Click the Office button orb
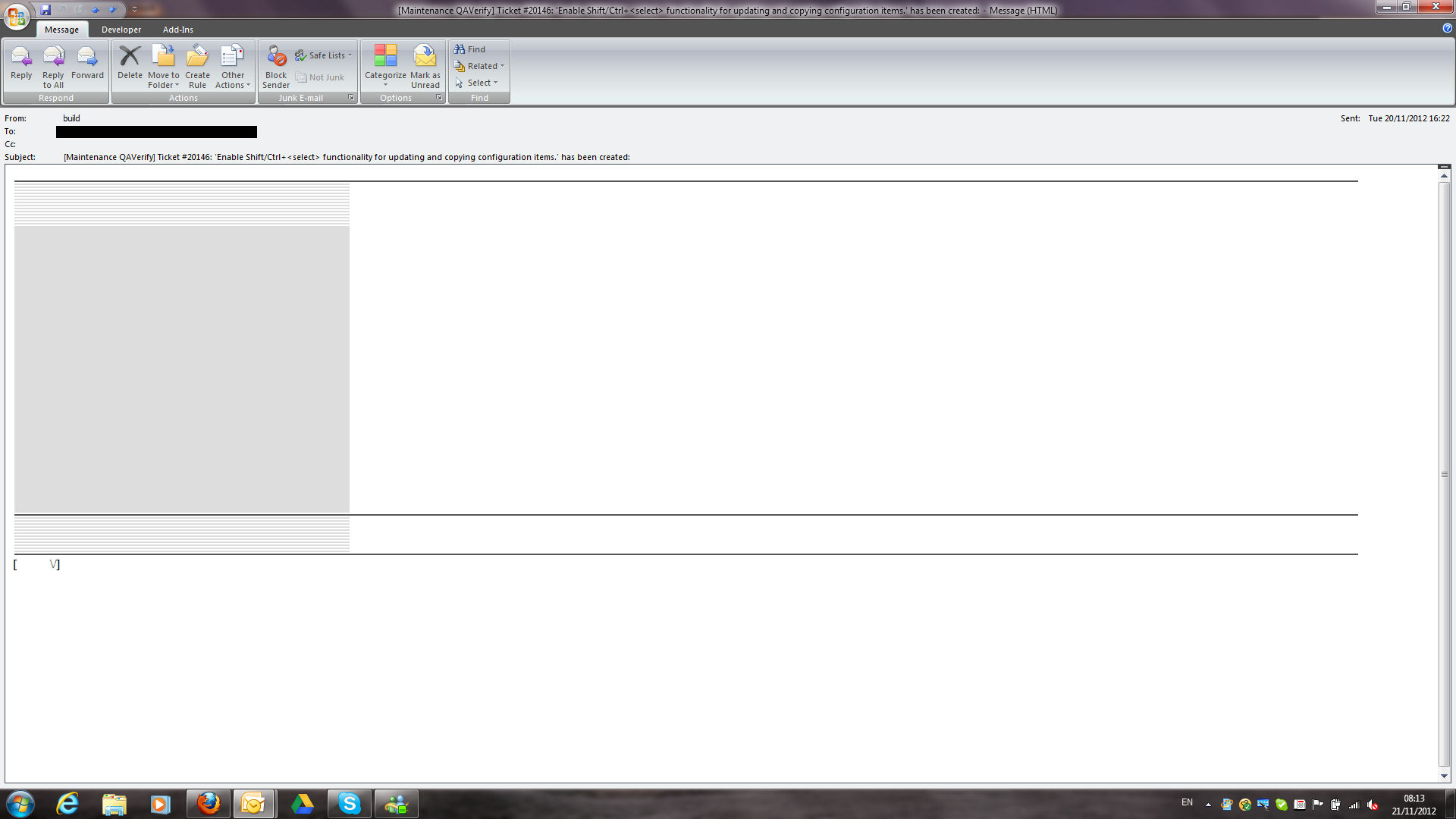The height and width of the screenshot is (819, 1456). [x=17, y=16]
